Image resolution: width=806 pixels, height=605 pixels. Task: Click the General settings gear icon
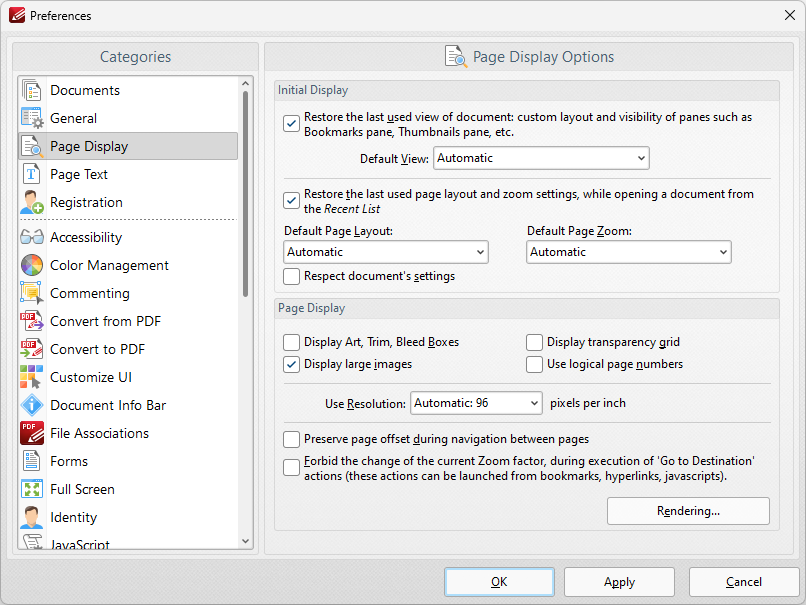[x=32, y=118]
